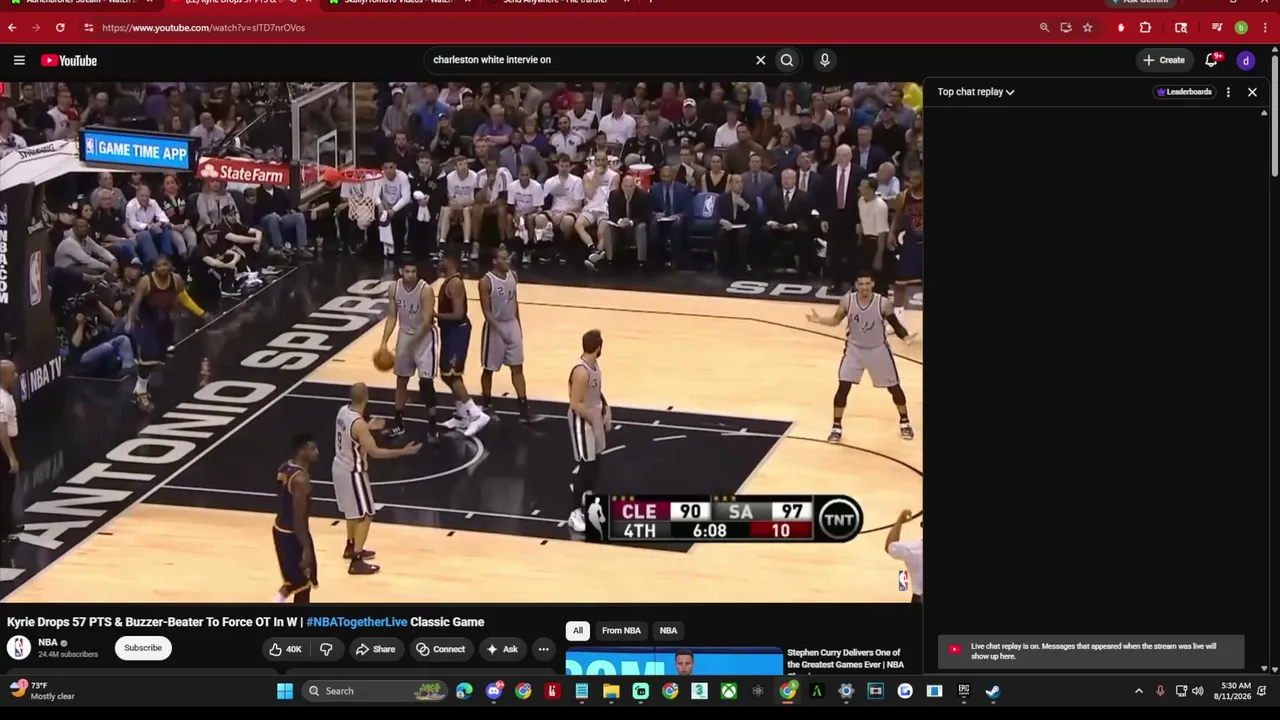Open the Chrome extensions puzzle menu
This screenshot has height=720, width=1280.
pos(1145,28)
